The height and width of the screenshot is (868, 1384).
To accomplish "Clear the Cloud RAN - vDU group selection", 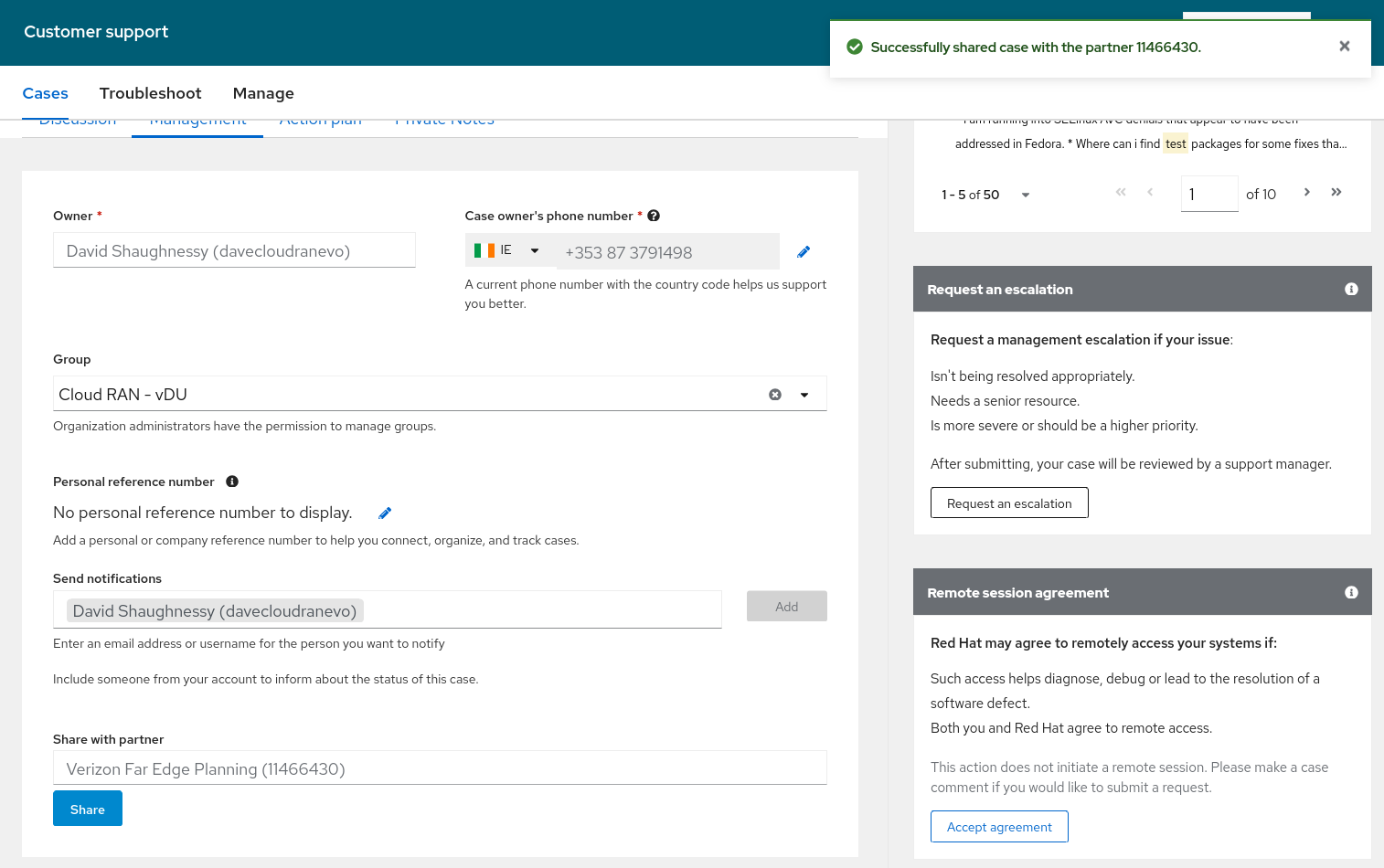I will tap(775, 395).
